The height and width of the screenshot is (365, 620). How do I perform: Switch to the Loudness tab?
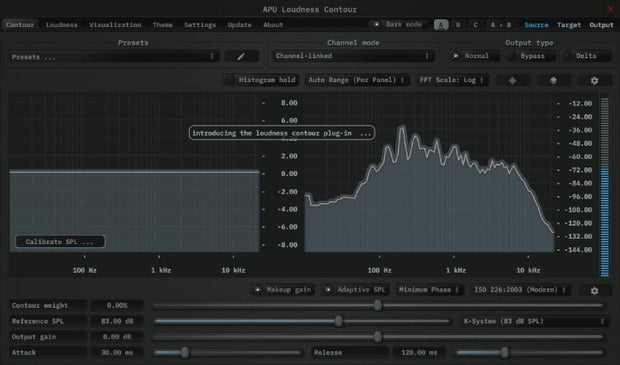62,25
